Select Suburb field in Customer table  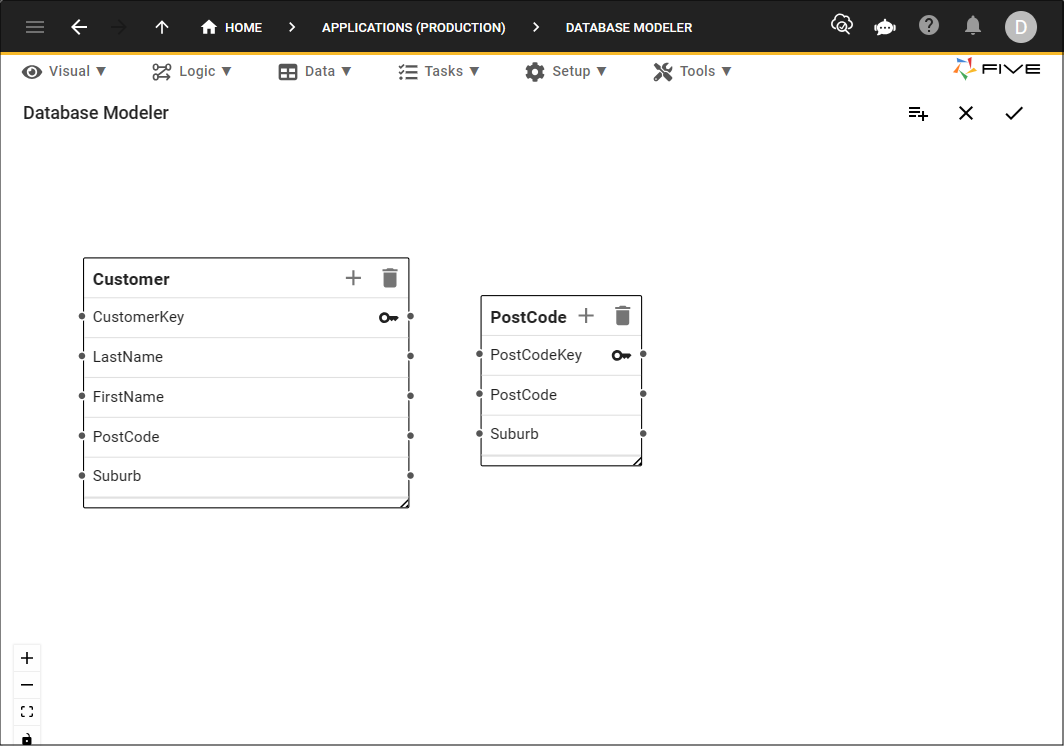pos(246,477)
